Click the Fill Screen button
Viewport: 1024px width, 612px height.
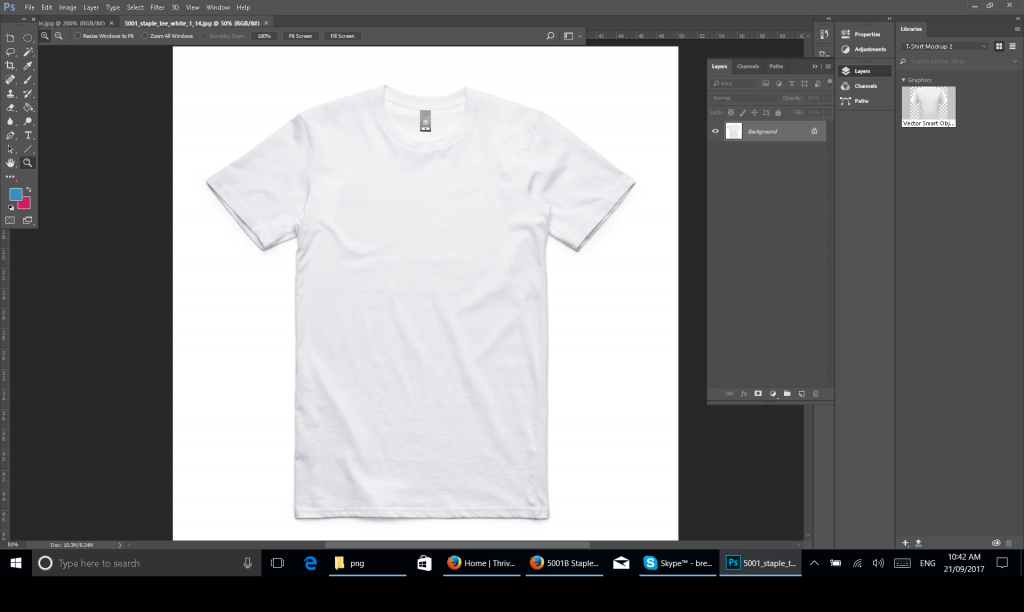342,36
